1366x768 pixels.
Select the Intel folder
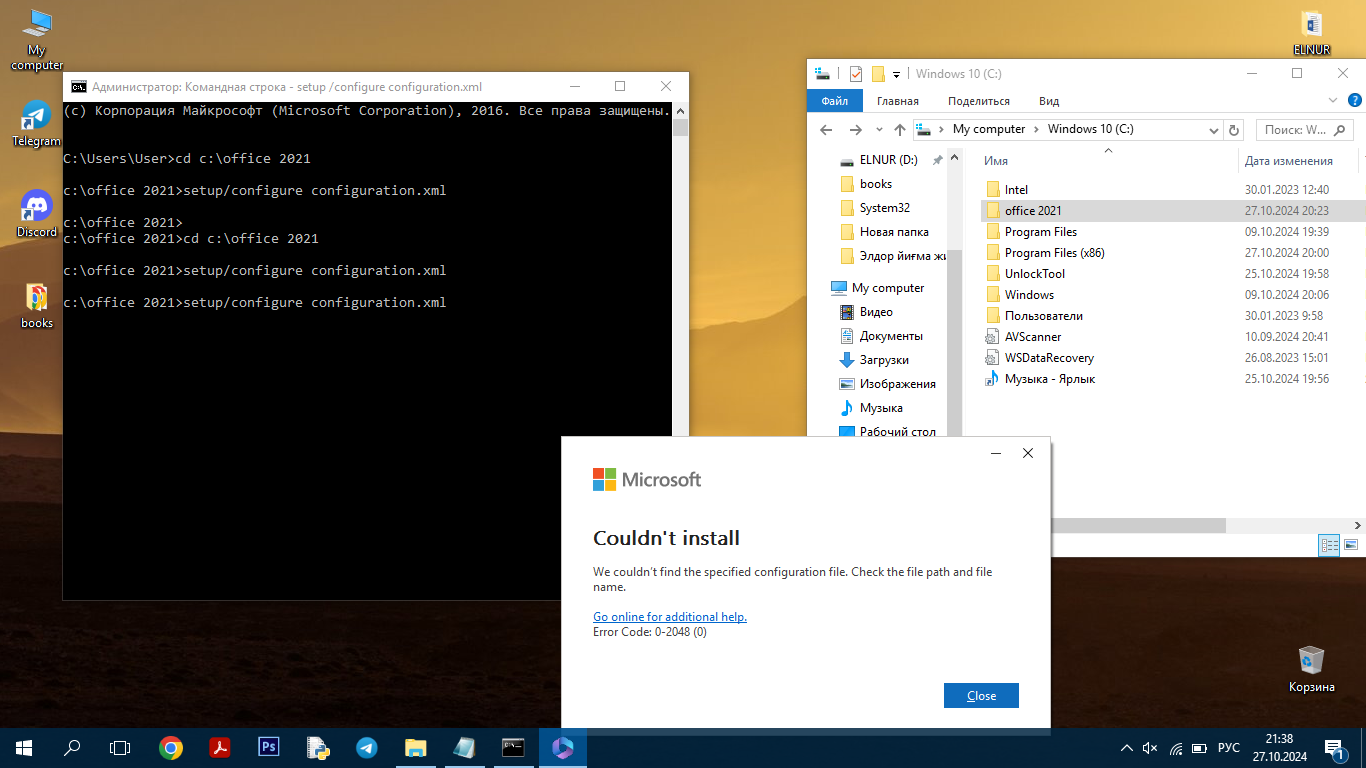pyautogui.click(x=1016, y=190)
